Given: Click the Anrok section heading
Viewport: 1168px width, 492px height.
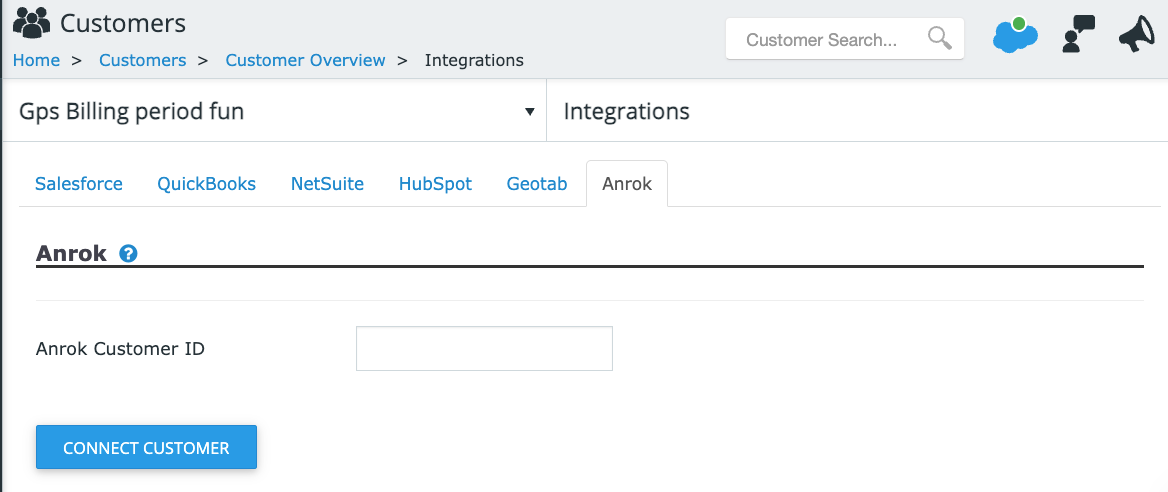Looking at the screenshot, I should coord(72,253).
